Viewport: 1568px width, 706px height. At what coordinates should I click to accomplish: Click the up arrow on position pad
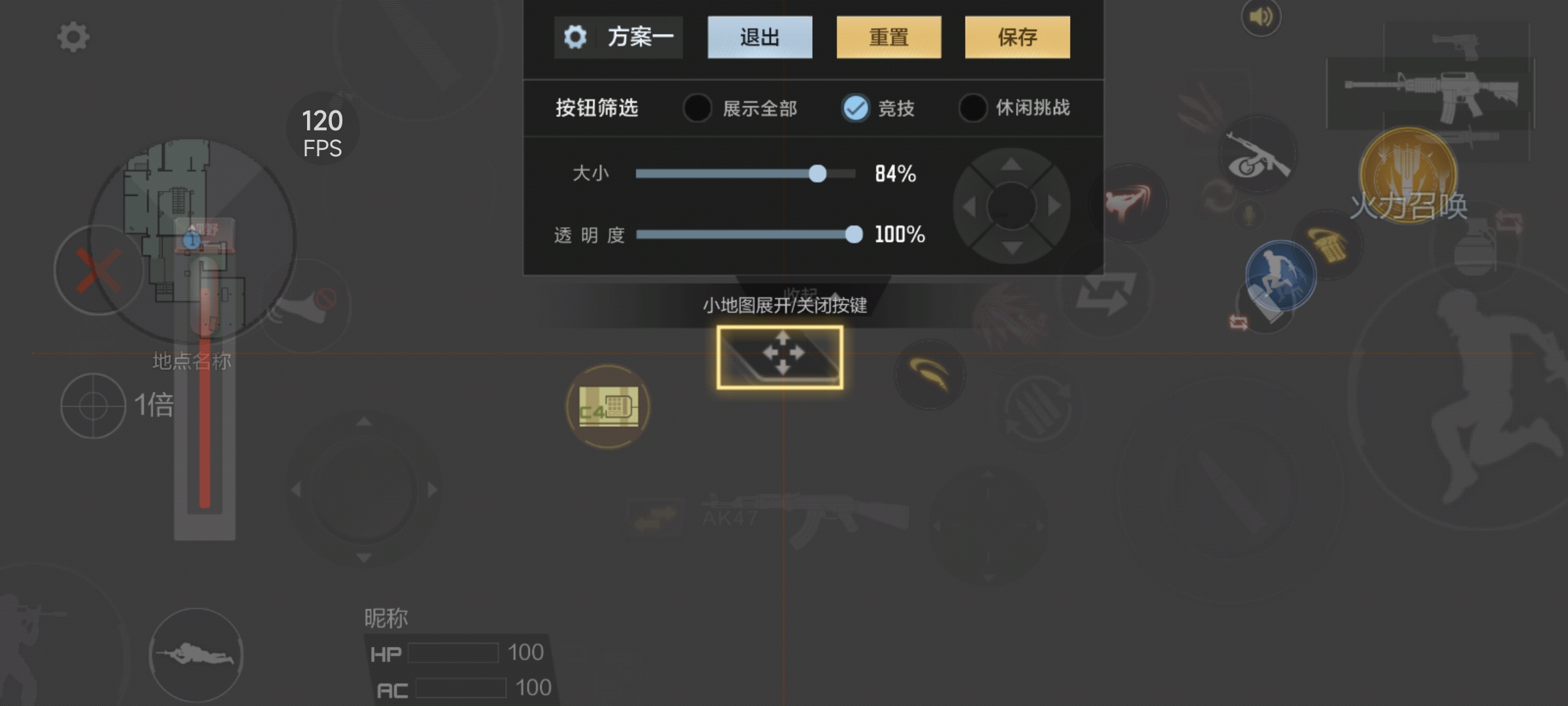click(1011, 164)
